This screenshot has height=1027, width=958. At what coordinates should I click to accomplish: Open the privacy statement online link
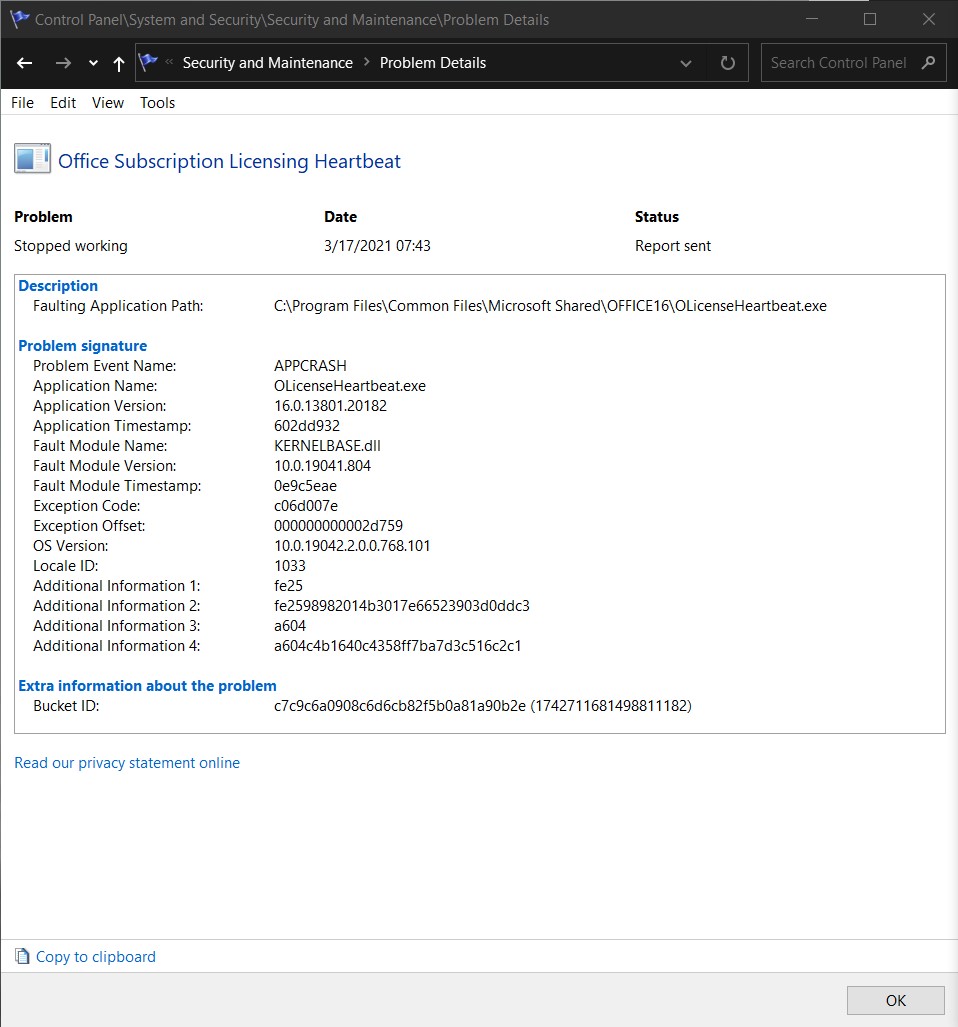[x=127, y=763]
